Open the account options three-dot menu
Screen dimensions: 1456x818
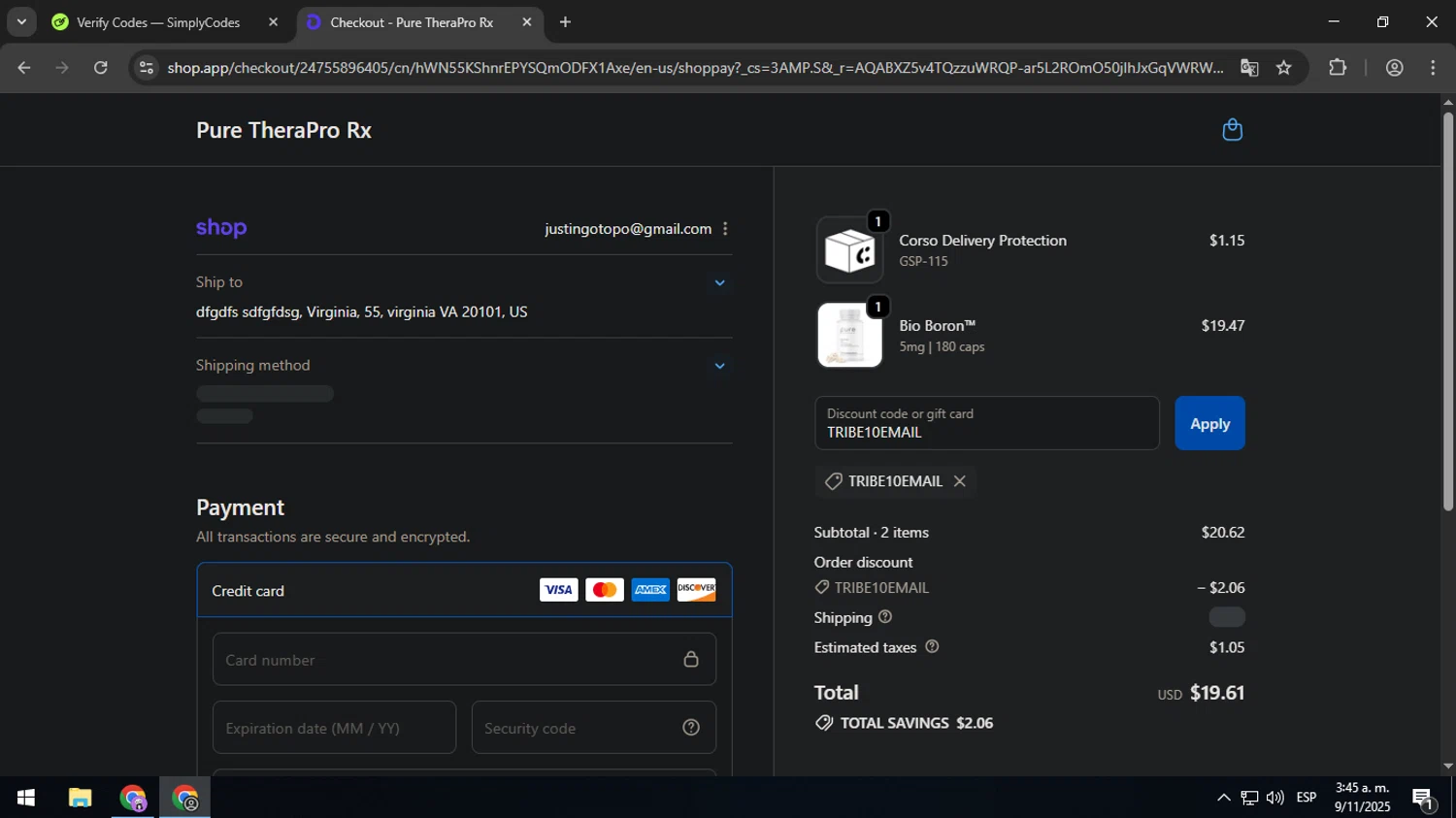point(725,229)
